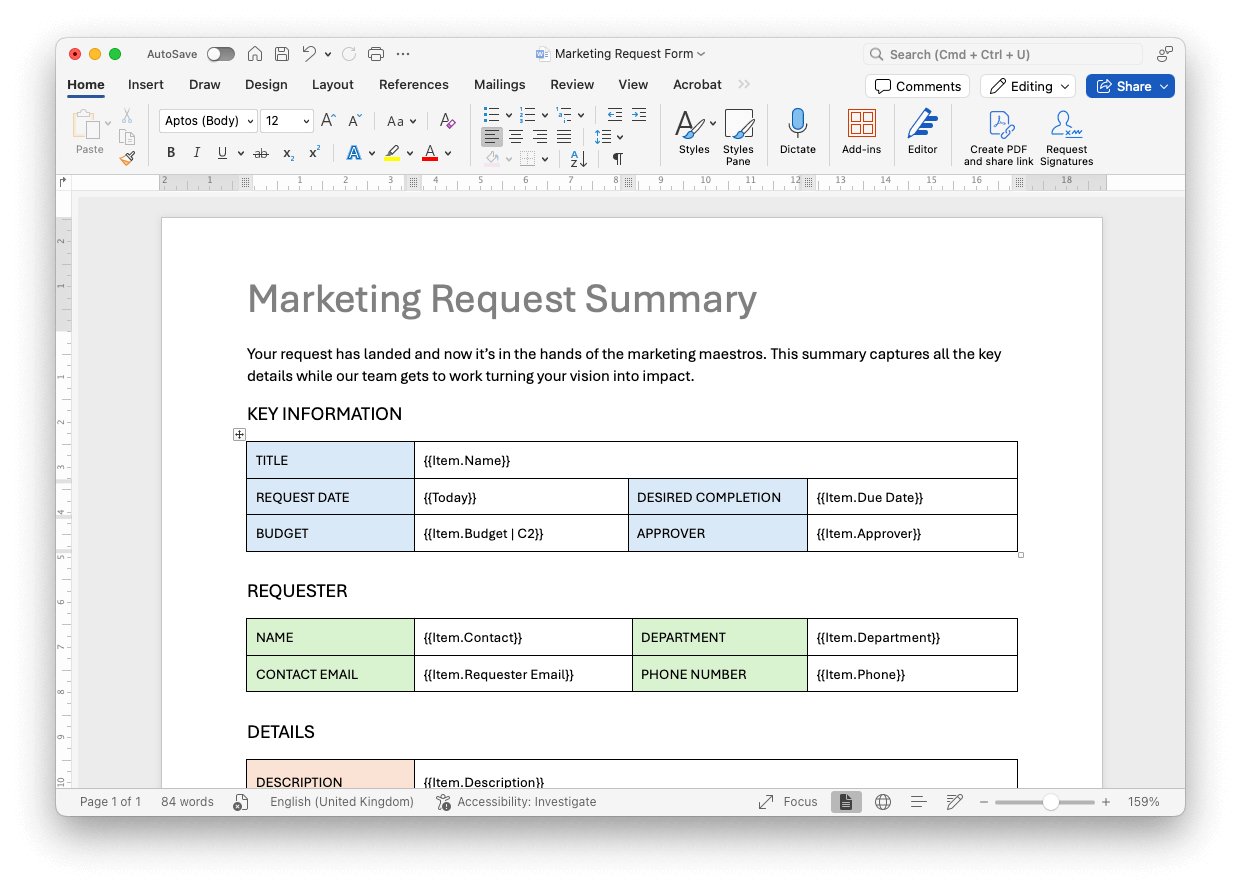Increase font size with the larger A icon
Image resolution: width=1241 pixels, height=890 pixels.
[328, 121]
